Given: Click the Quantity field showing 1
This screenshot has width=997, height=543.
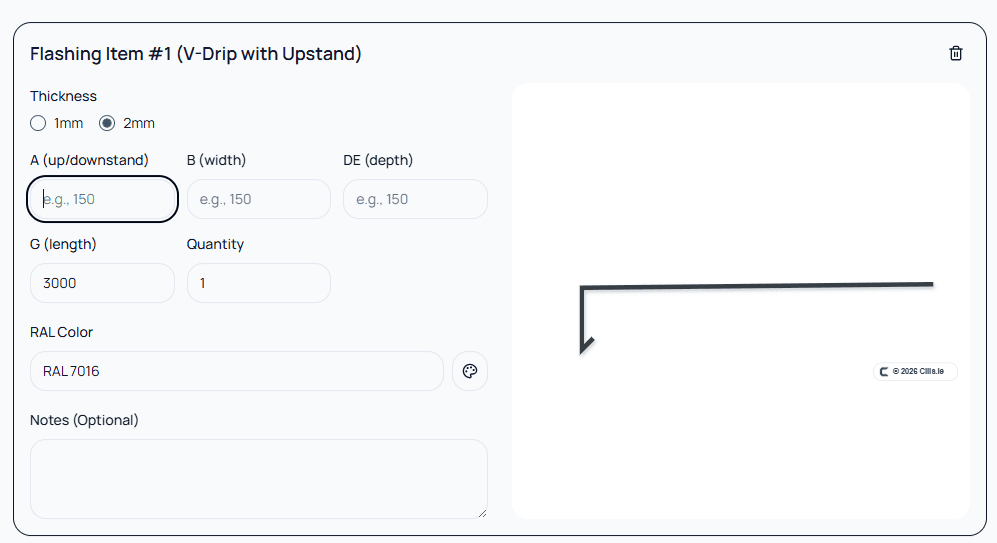Looking at the screenshot, I should 258,283.
